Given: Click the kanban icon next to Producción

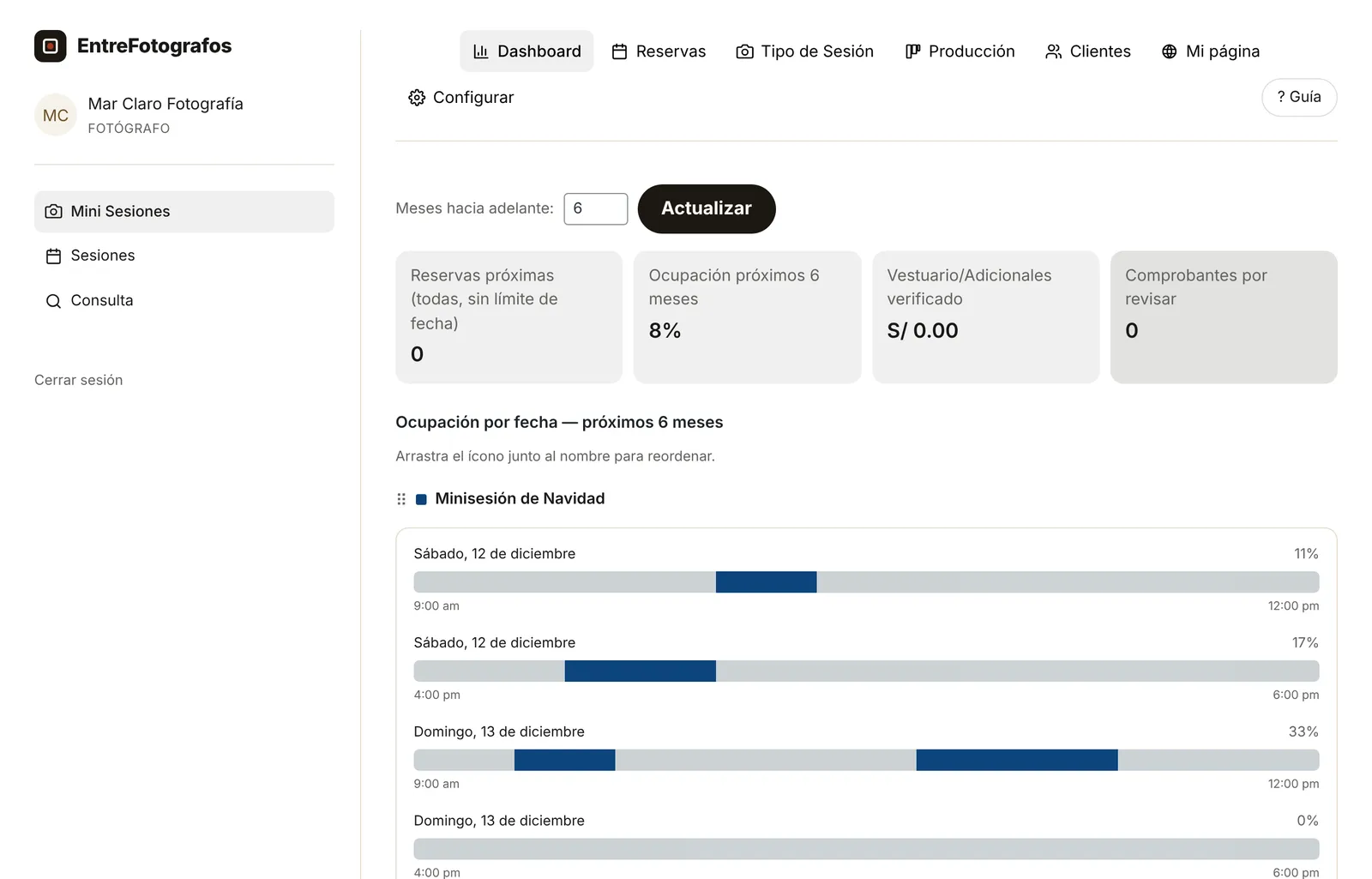Looking at the screenshot, I should pos(912,51).
